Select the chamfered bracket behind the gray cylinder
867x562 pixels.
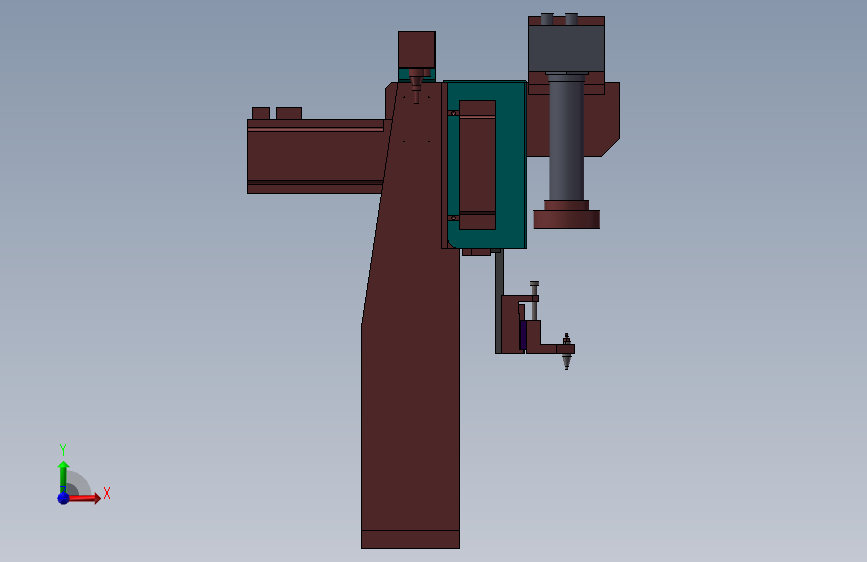point(603,119)
